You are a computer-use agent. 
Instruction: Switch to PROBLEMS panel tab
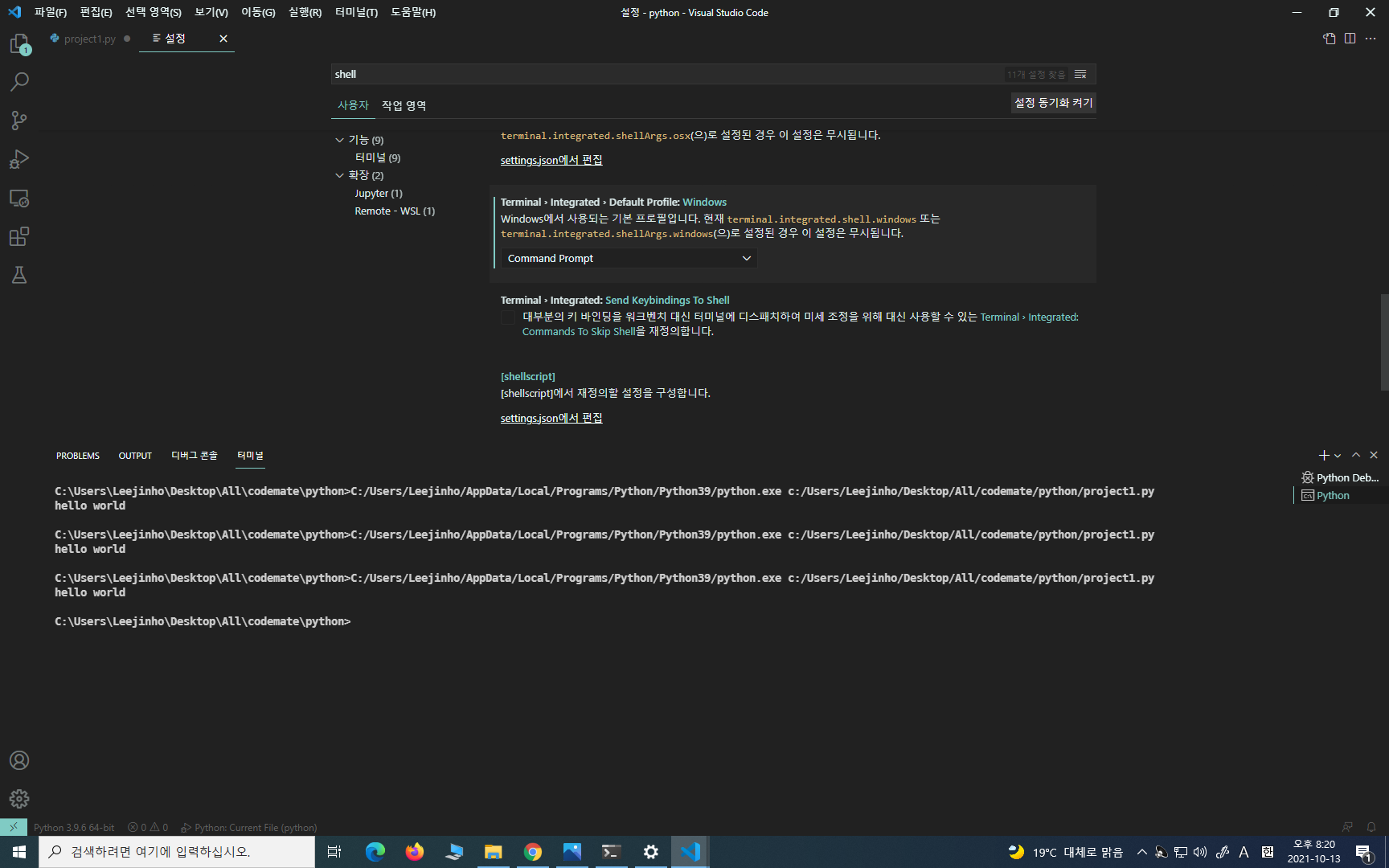point(78,456)
